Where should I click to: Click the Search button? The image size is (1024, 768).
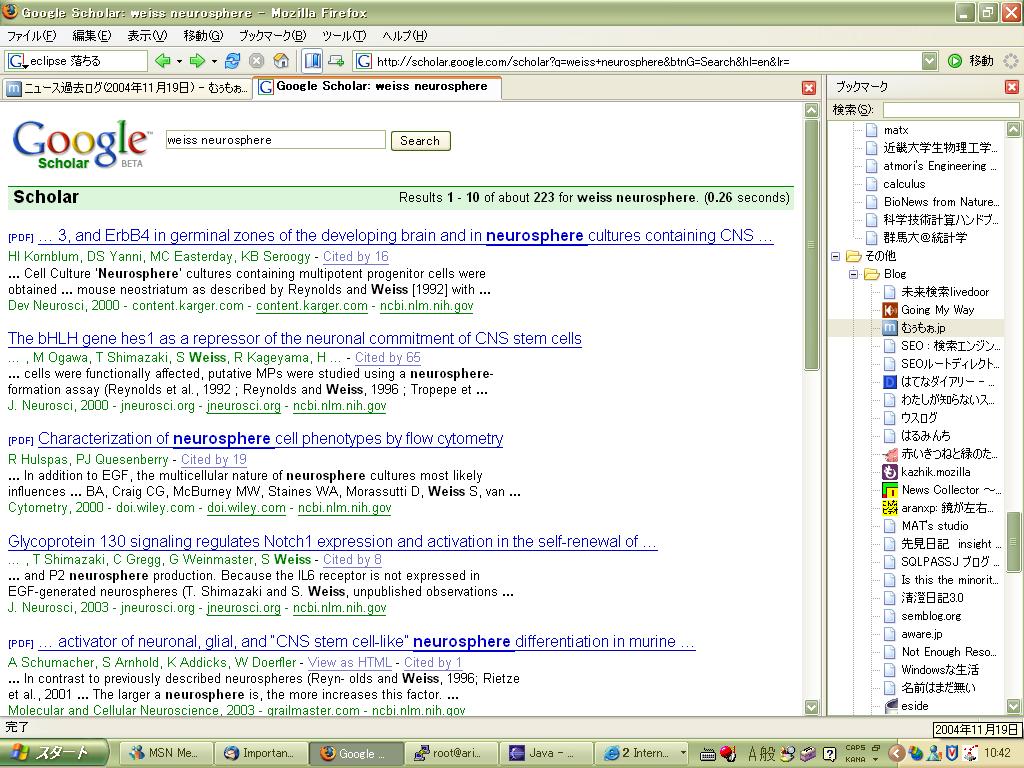(421, 140)
